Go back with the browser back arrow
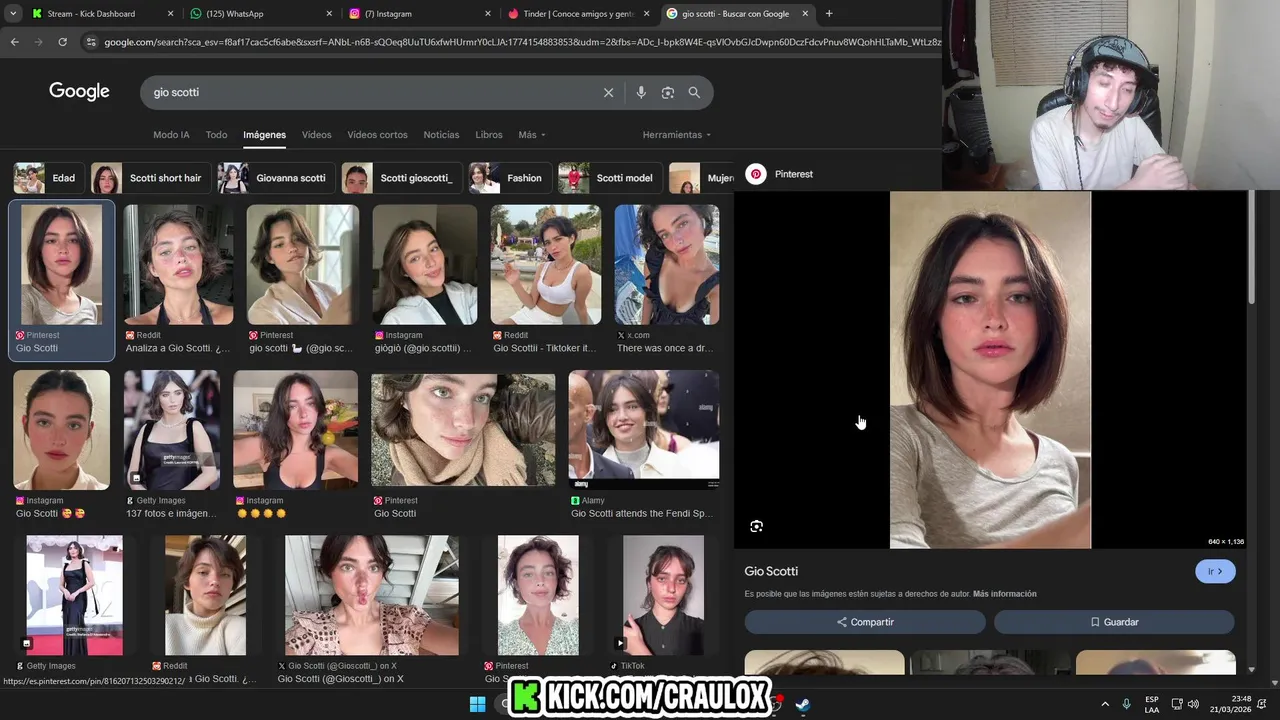1280x720 pixels. [15, 42]
